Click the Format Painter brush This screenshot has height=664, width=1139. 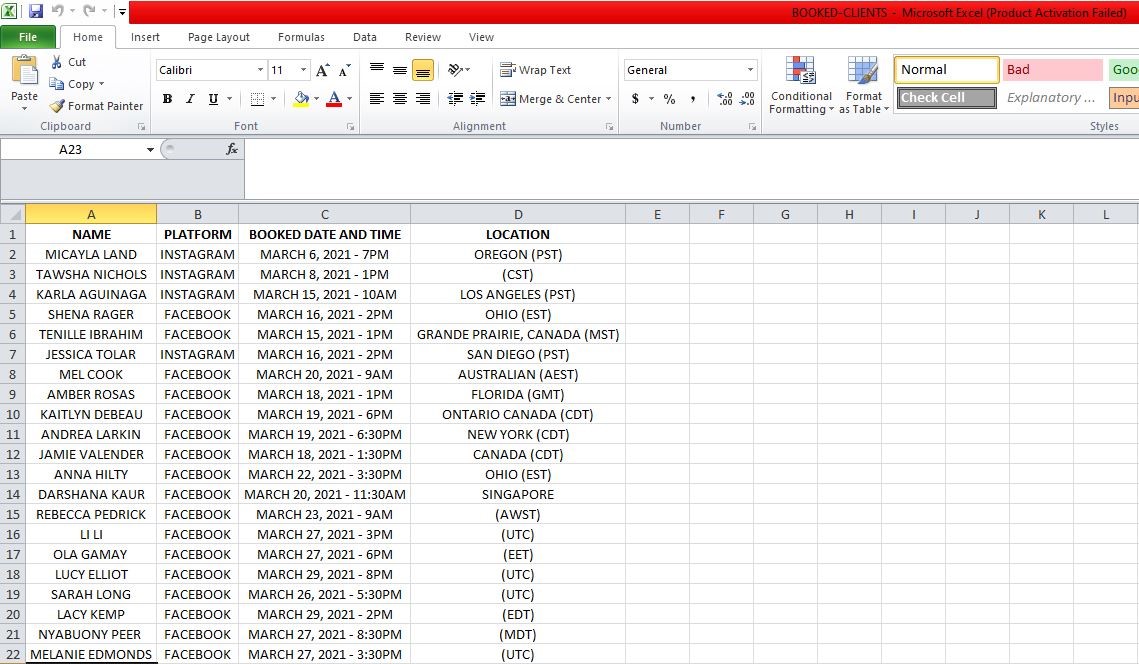[x=57, y=106]
